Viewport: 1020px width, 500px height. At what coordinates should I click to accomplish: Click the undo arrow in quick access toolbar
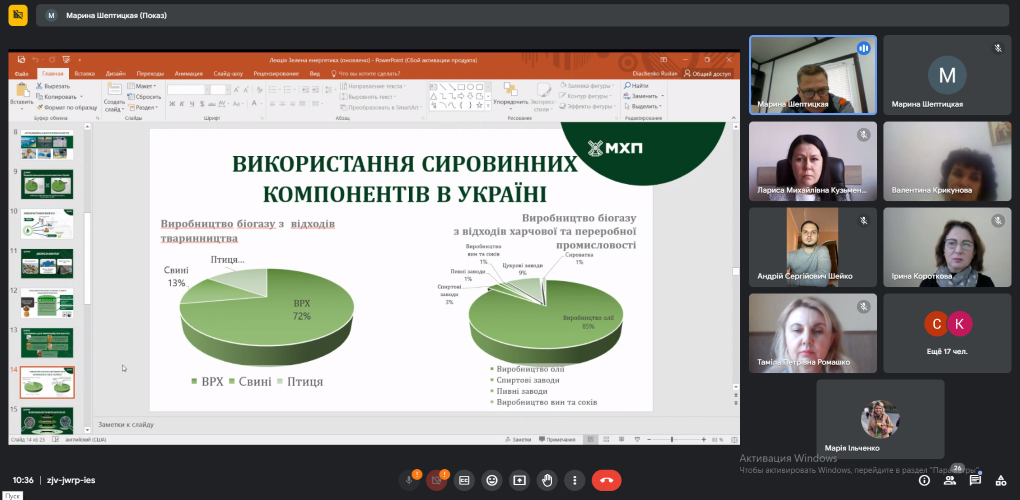[x=36, y=59]
